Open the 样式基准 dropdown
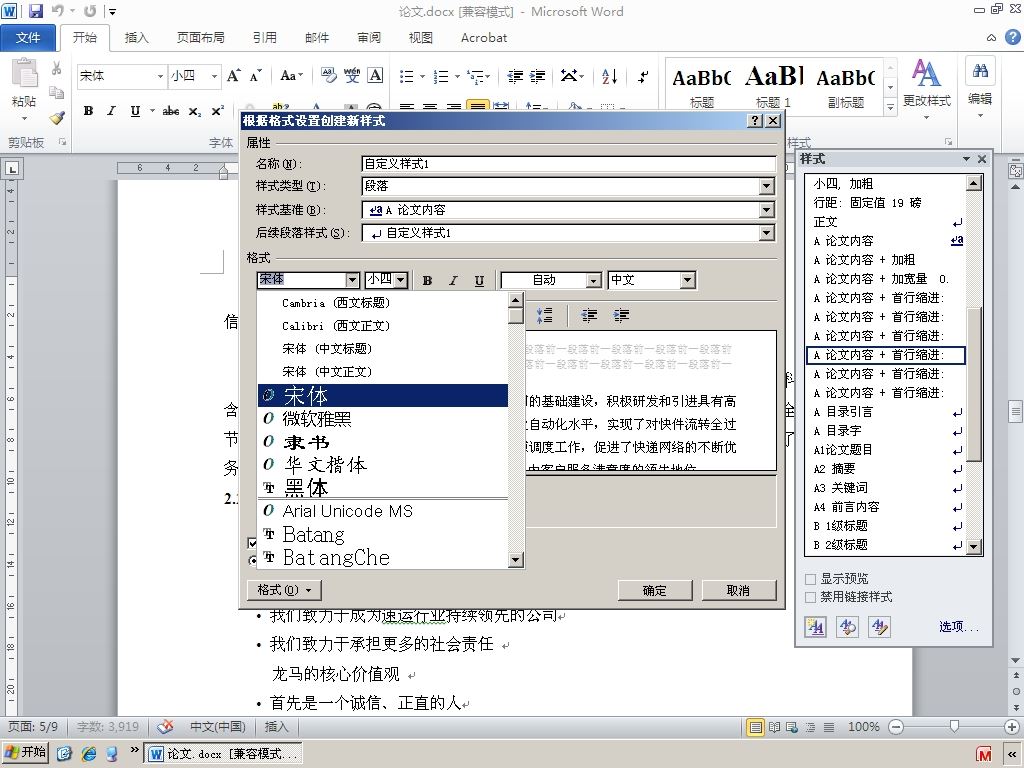 767,210
